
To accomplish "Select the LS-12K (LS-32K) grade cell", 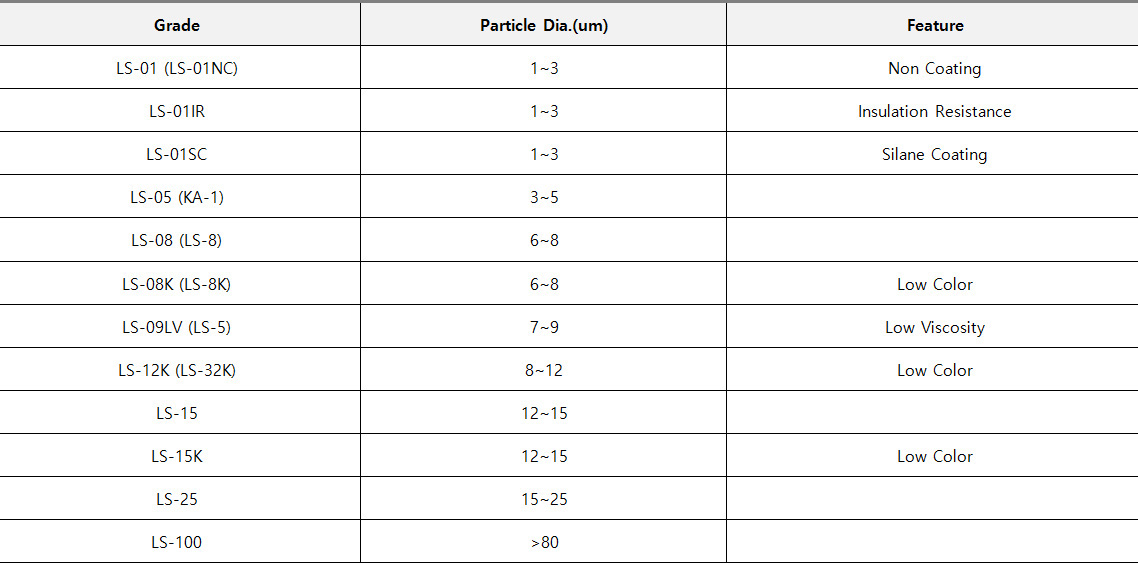I will pos(177,370).
